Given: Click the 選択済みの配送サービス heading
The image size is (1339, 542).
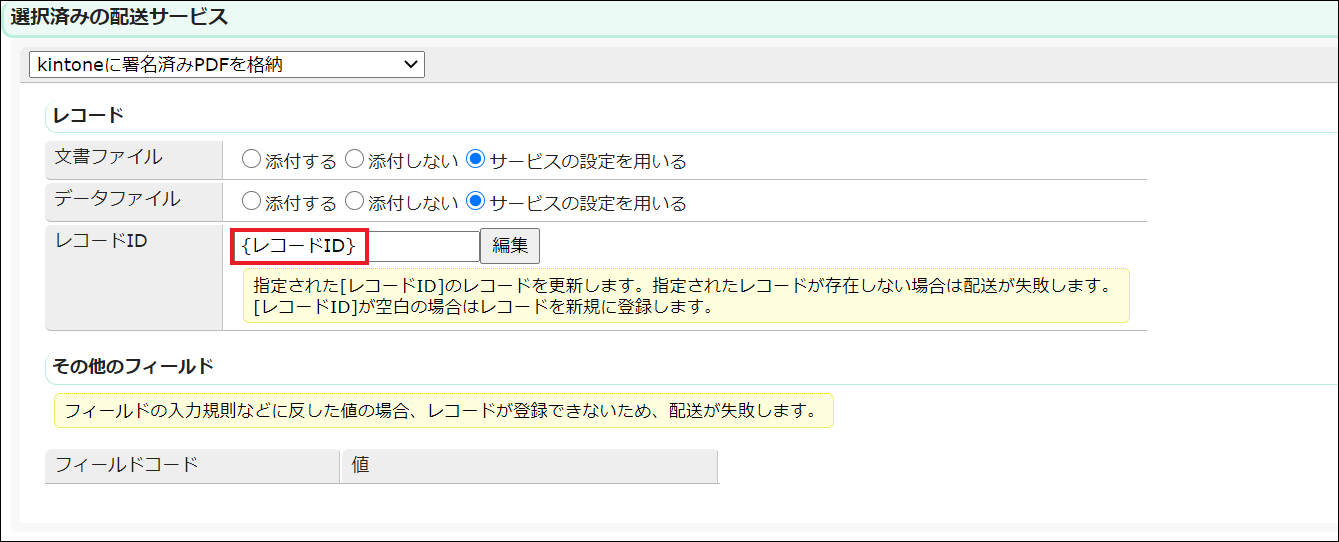Looking at the screenshot, I should point(119,17).
